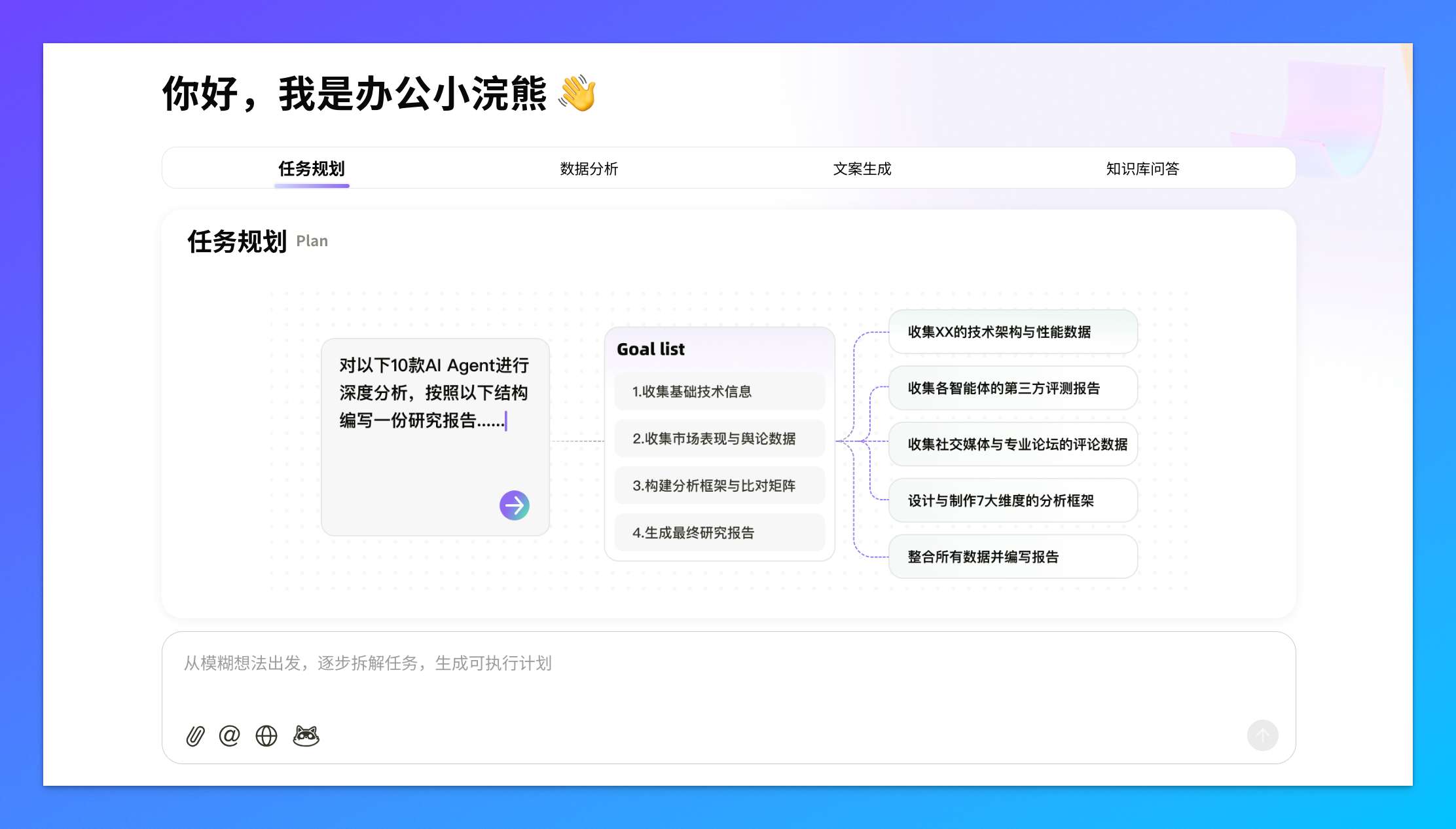Select node "设计与制作7大维度的分析框架"
This screenshot has height=829, width=1456.
[1012, 500]
